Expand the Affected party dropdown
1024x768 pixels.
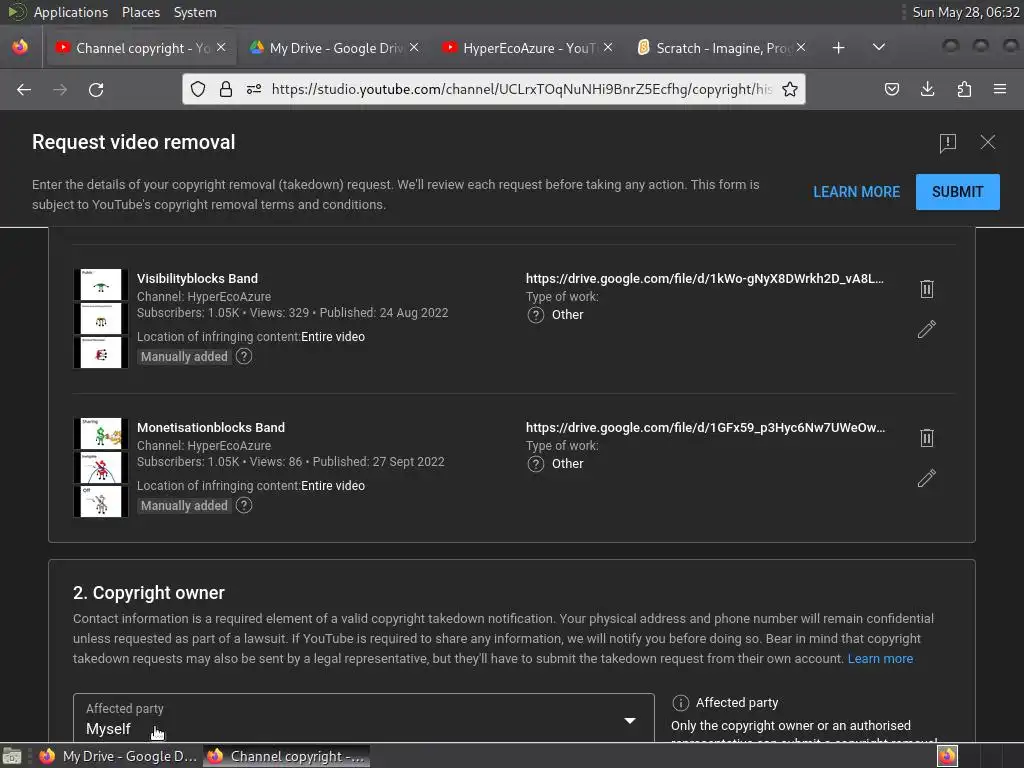click(x=364, y=718)
